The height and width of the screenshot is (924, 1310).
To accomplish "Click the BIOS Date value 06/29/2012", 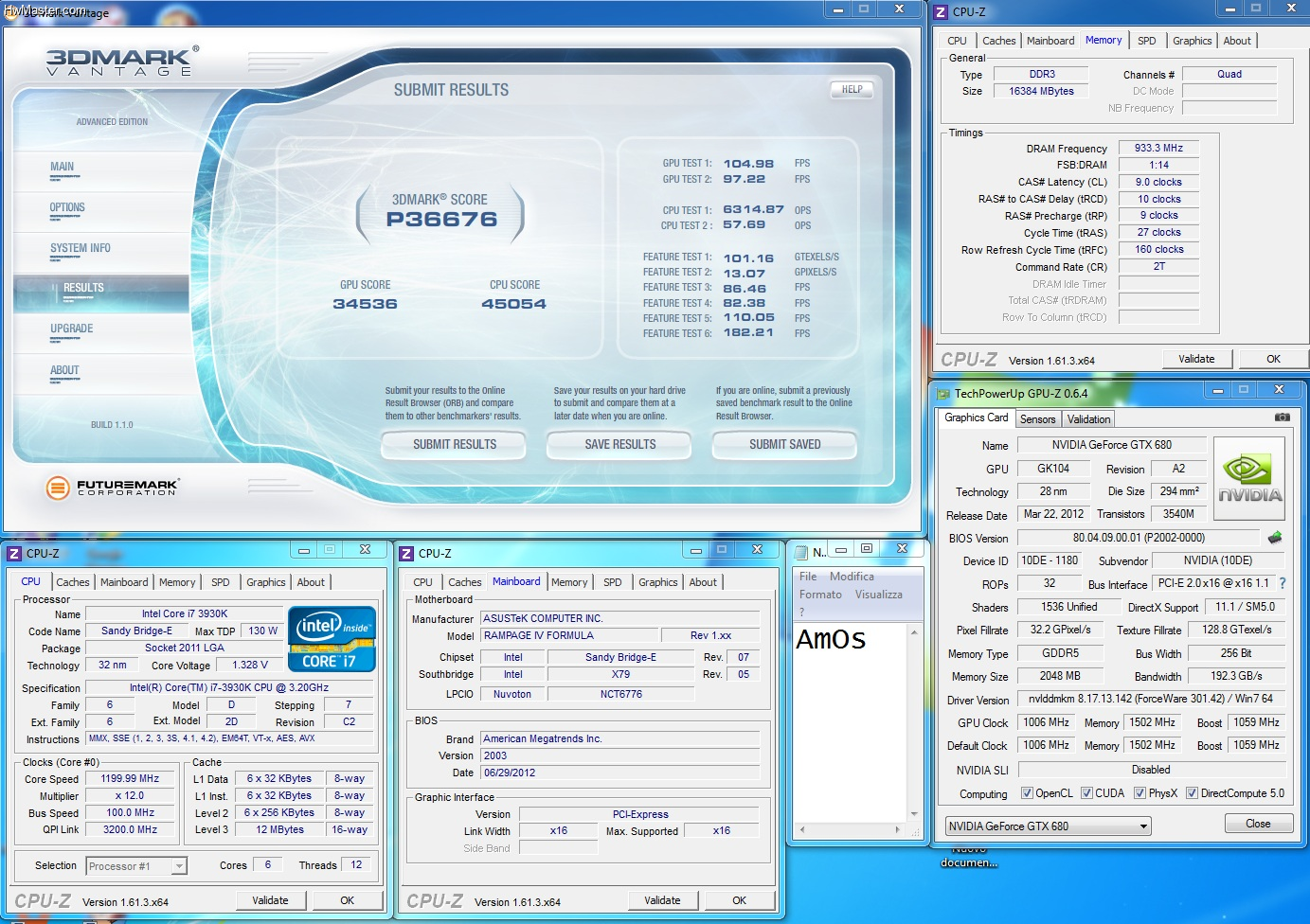I will 620,773.
